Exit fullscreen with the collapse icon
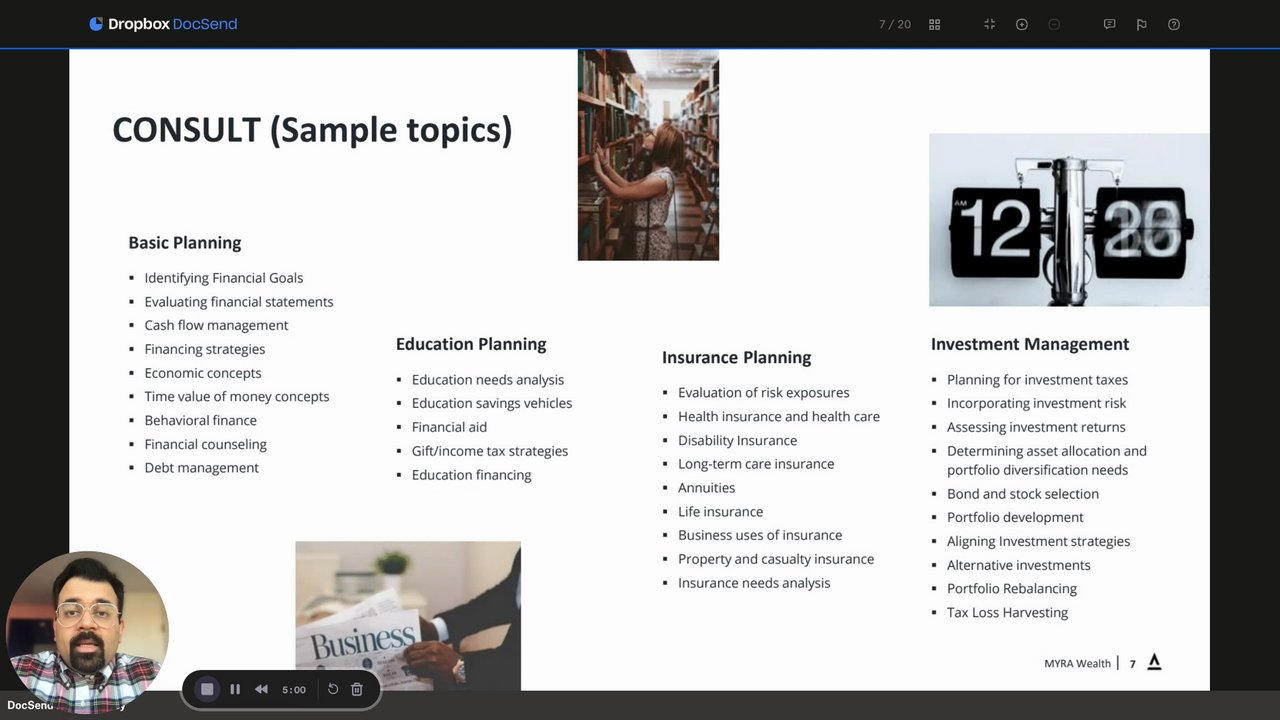1280x720 pixels. [989, 24]
